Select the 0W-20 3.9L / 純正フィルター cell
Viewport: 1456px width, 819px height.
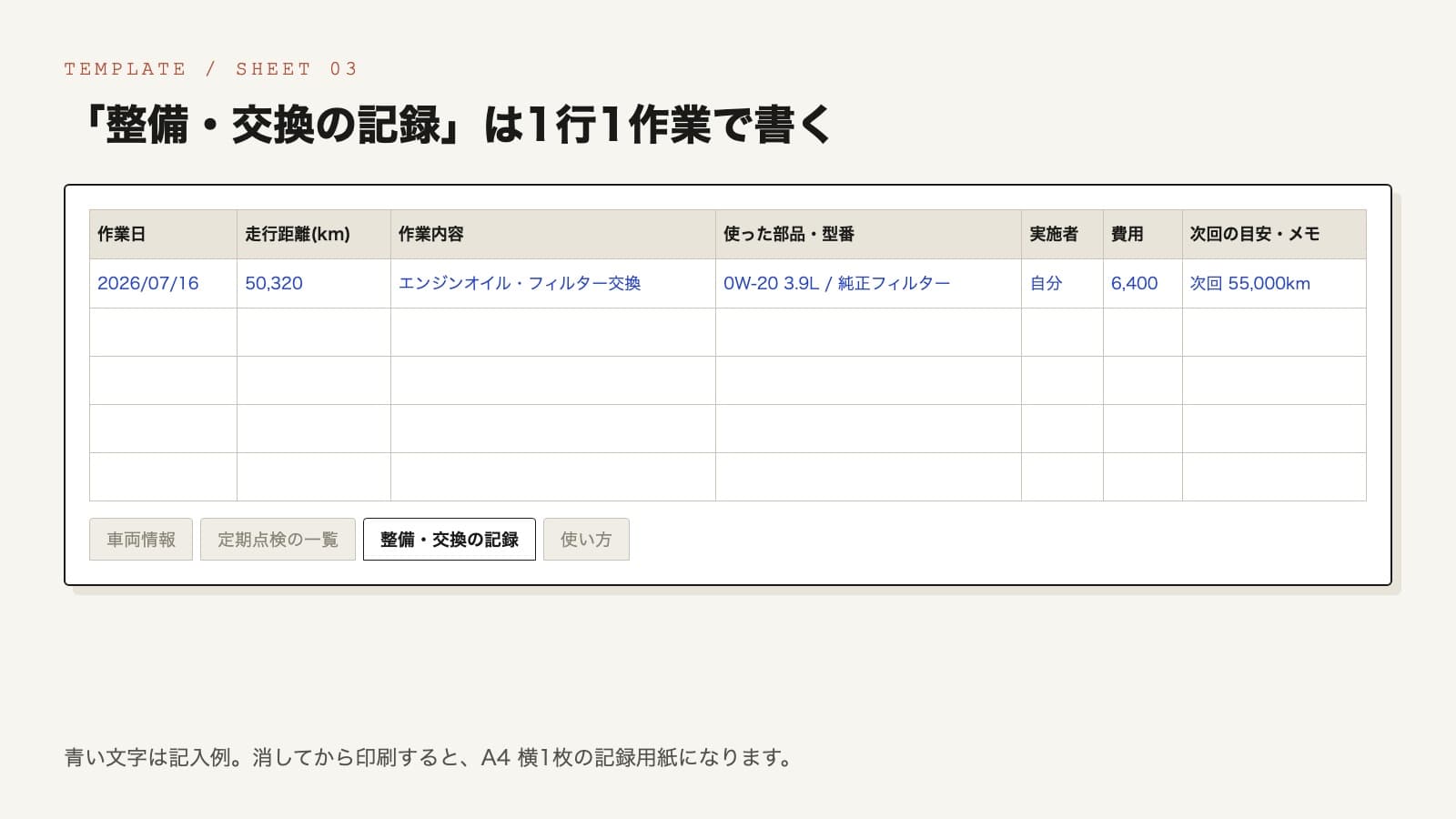pyautogui.click(x=868, y=284)
